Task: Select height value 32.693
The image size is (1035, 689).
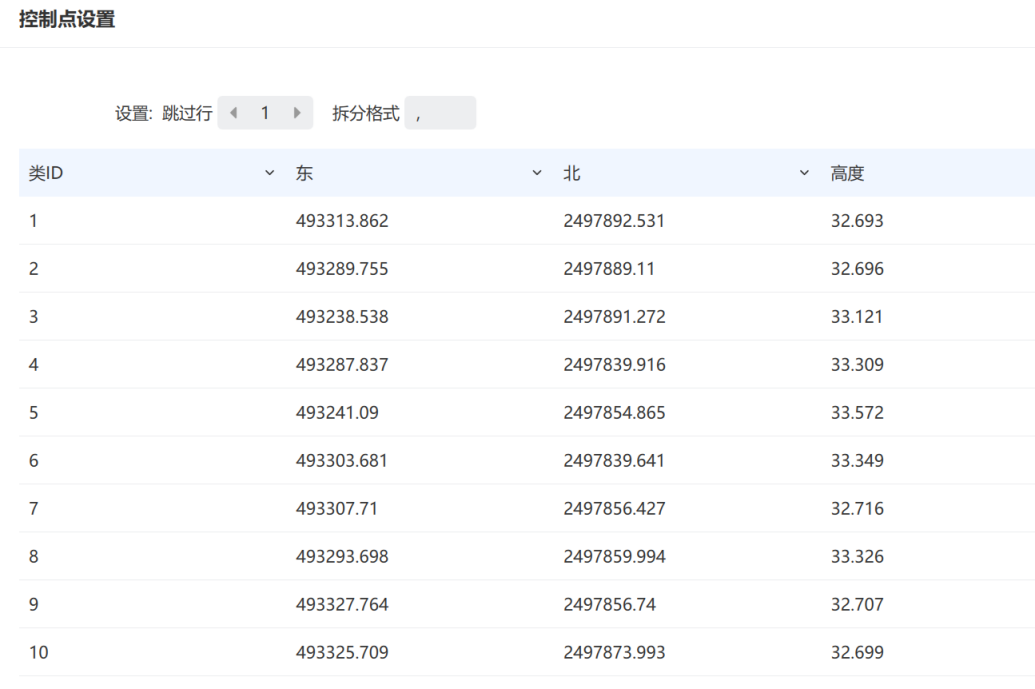Action: [857, 221]
